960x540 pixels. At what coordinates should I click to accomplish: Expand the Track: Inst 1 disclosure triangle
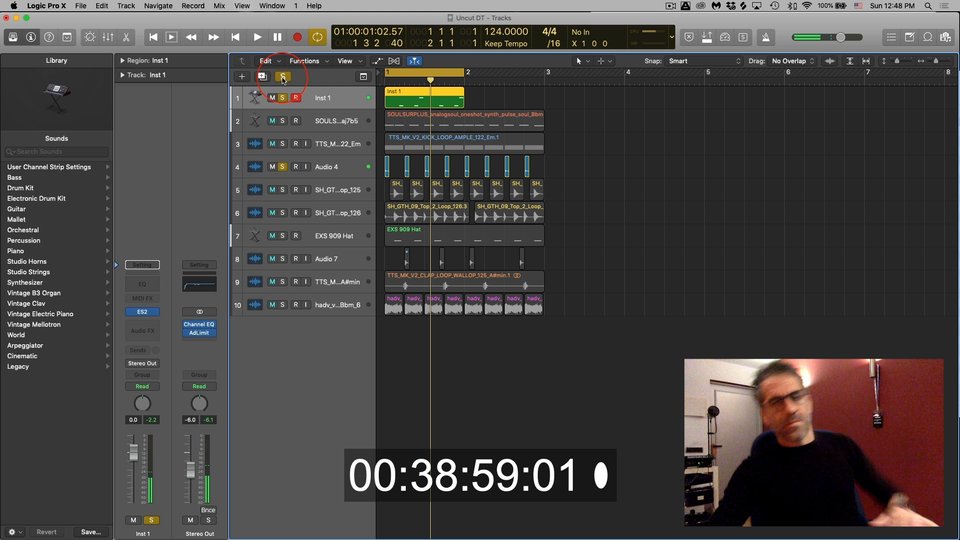tap(122, 75)
